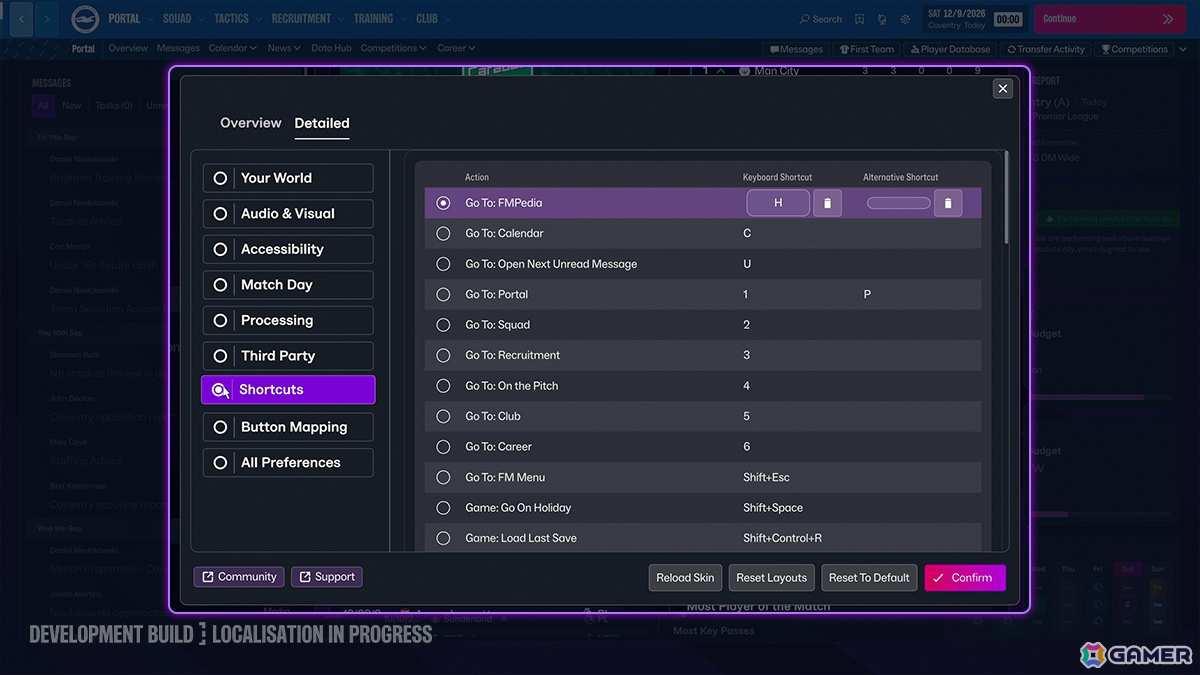
Task: Select the Game: Go On Holiday radio
Action: click(443, 508)
